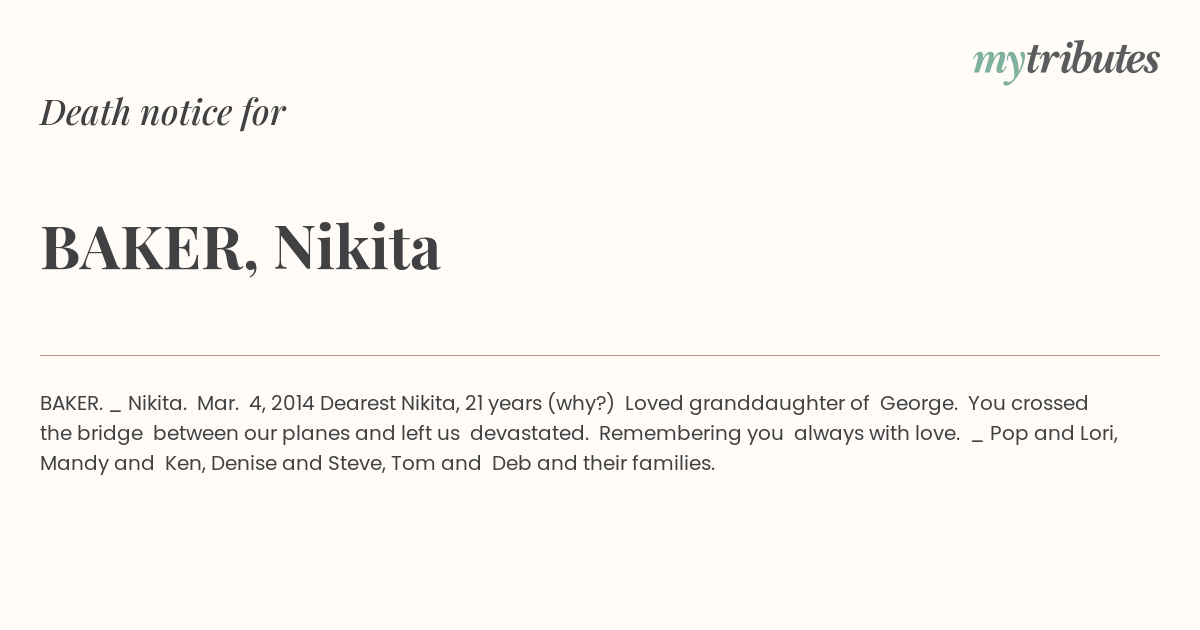Click the green "my" part of logo
Screen dimensions: 1200x630
tap(999, 64)
